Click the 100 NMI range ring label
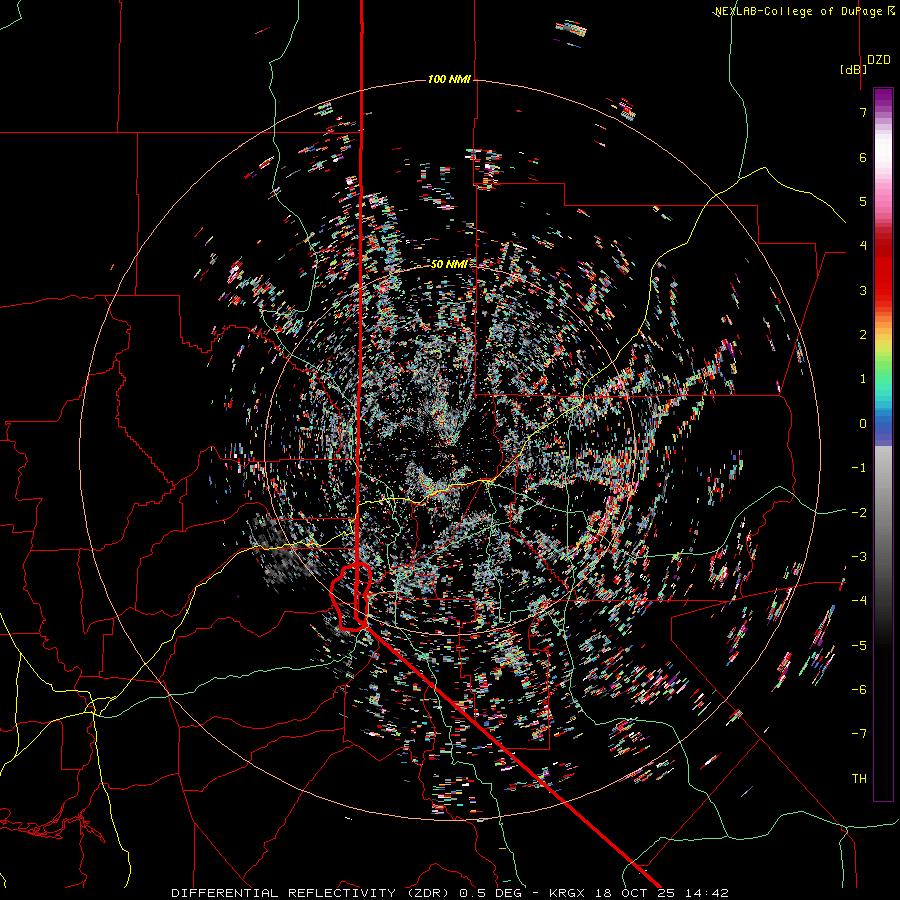 click(x=449, y=79)
